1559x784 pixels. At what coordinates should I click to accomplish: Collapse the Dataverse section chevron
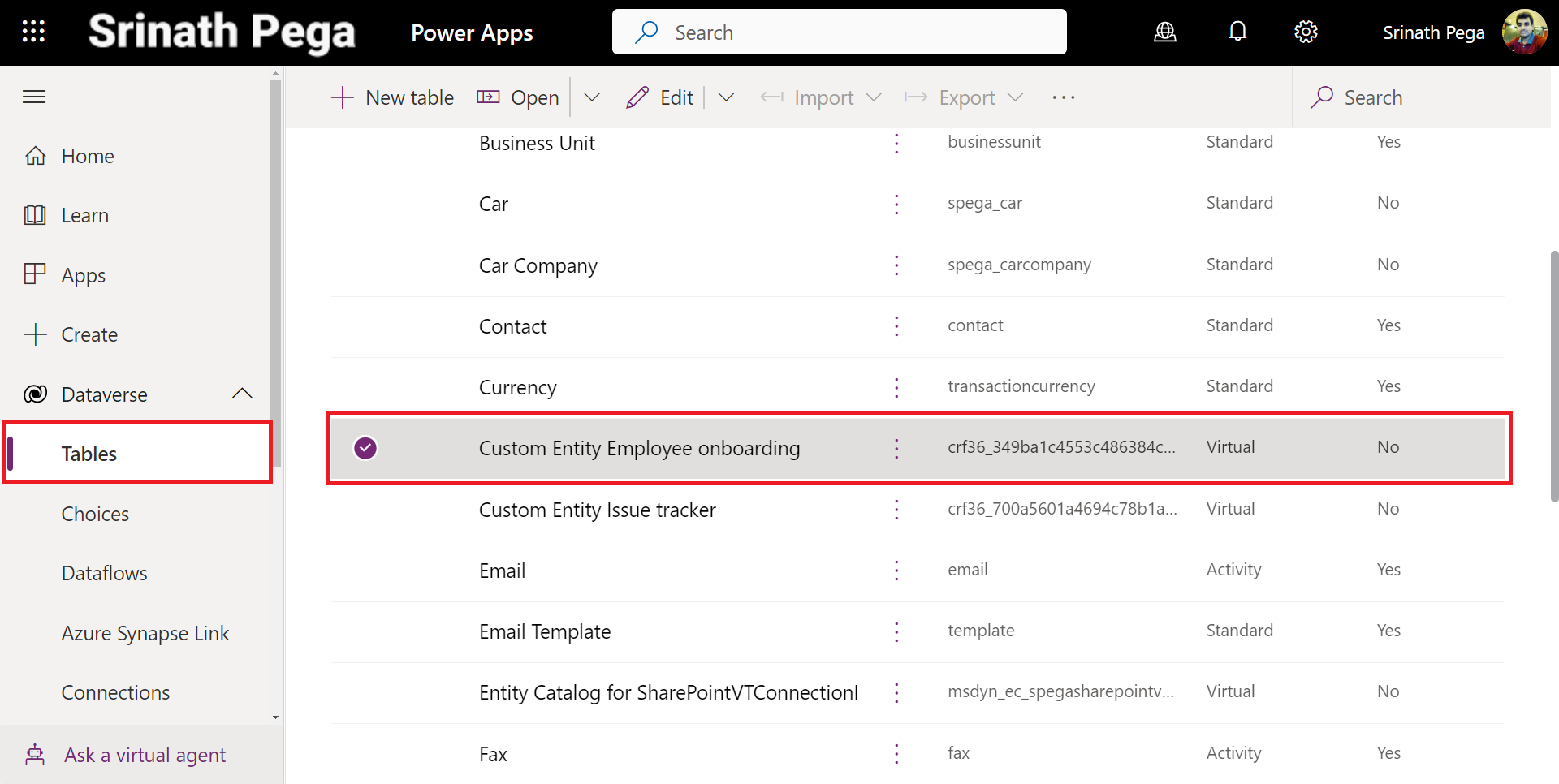point(242,394)
